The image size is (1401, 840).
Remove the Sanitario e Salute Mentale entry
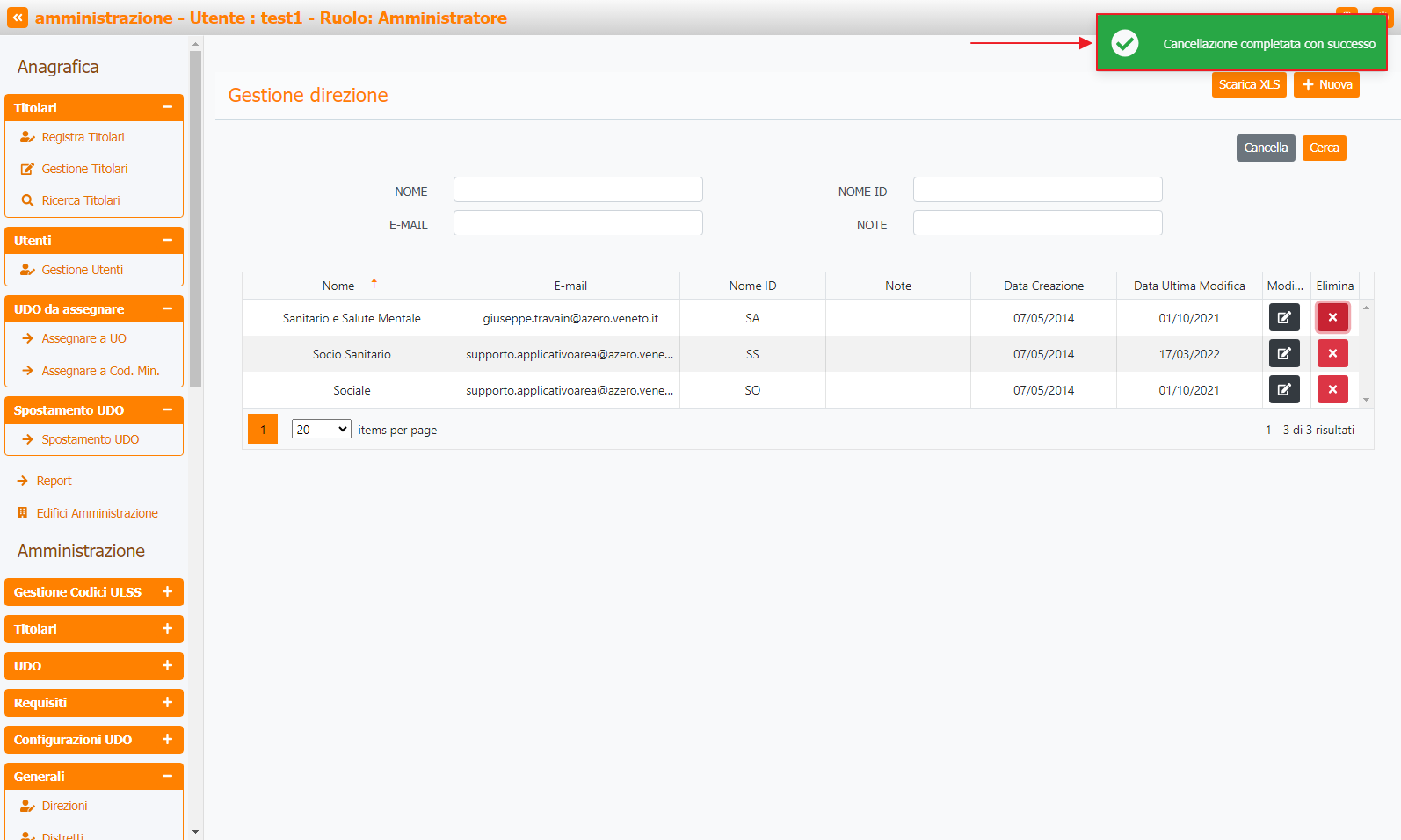click(x=1332, y=318)
